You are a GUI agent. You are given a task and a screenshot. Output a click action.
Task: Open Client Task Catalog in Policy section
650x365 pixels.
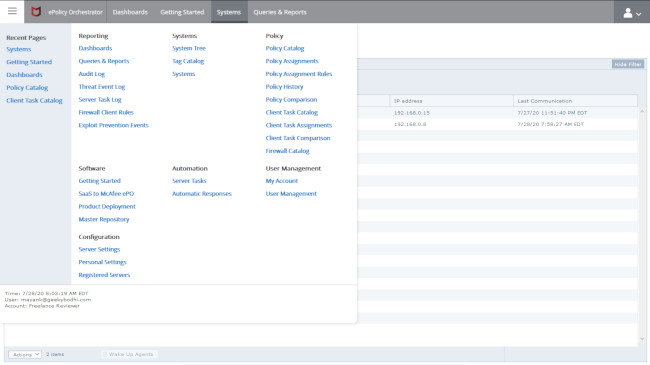pos(291,112)
